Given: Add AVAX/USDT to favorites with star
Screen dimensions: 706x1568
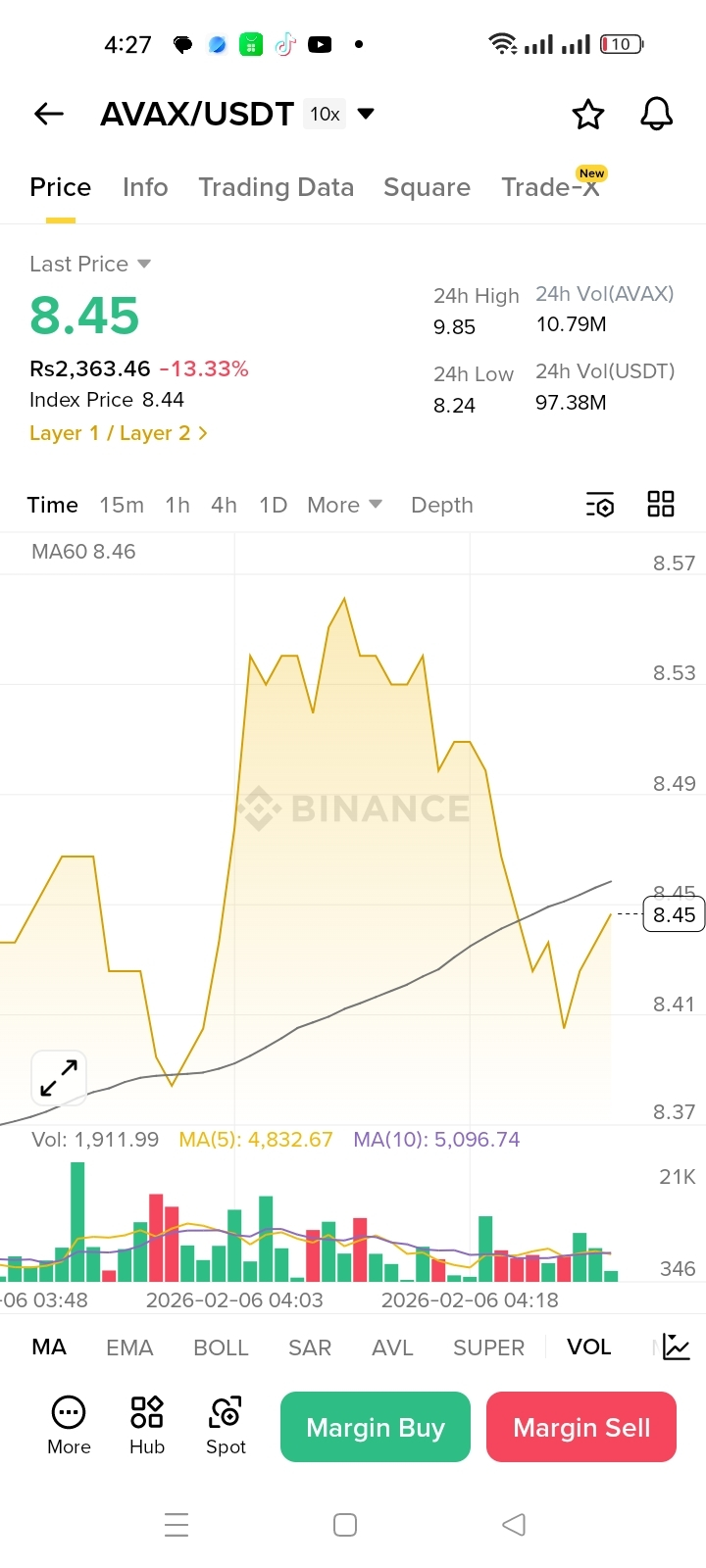Looking at the screenshot, I should tap(588, 115).
